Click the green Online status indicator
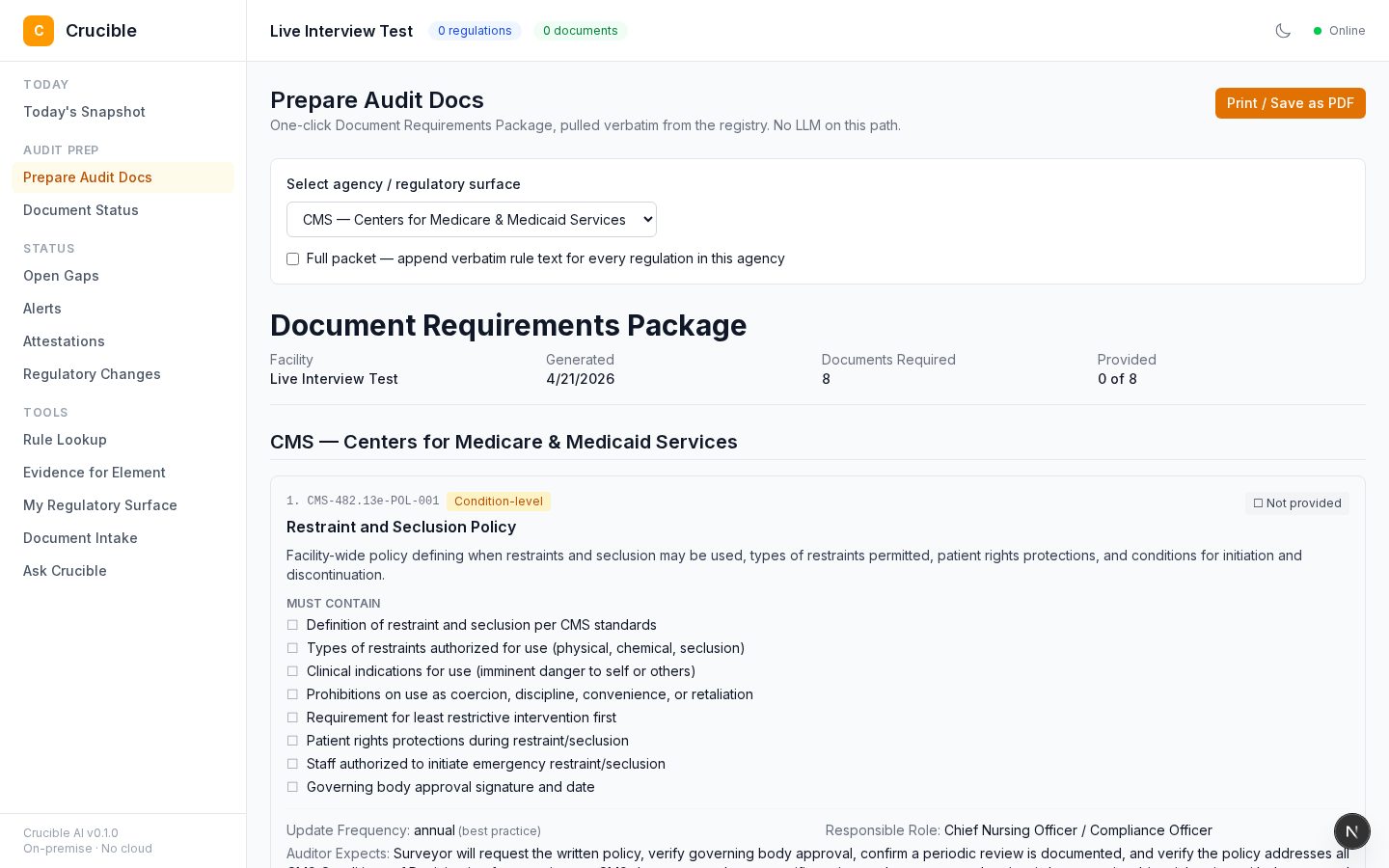Viewport: 1389px width, 868px height. pyautogui.click(x=1318, y=31)
